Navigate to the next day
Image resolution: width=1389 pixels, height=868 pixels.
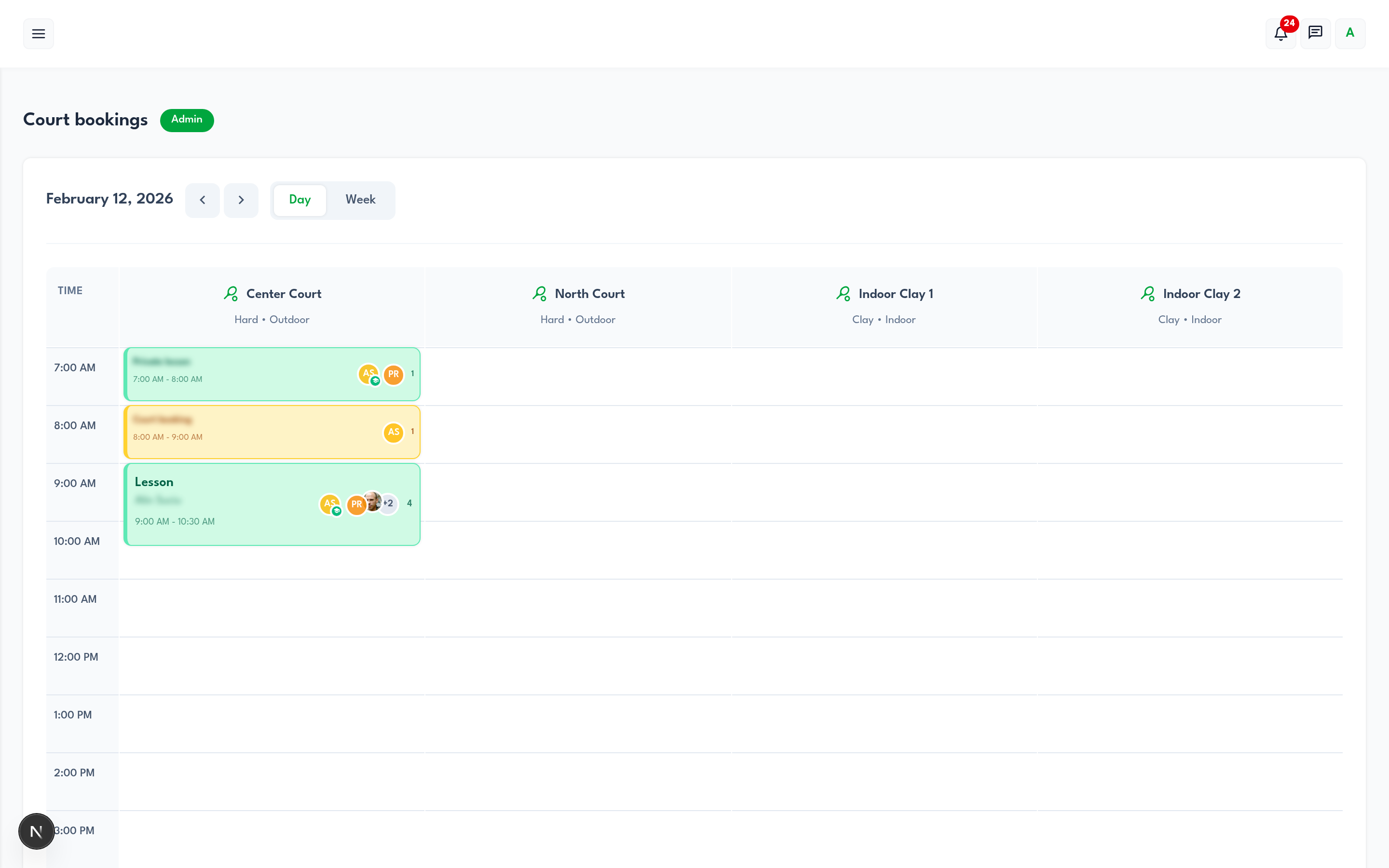[241, 200]
